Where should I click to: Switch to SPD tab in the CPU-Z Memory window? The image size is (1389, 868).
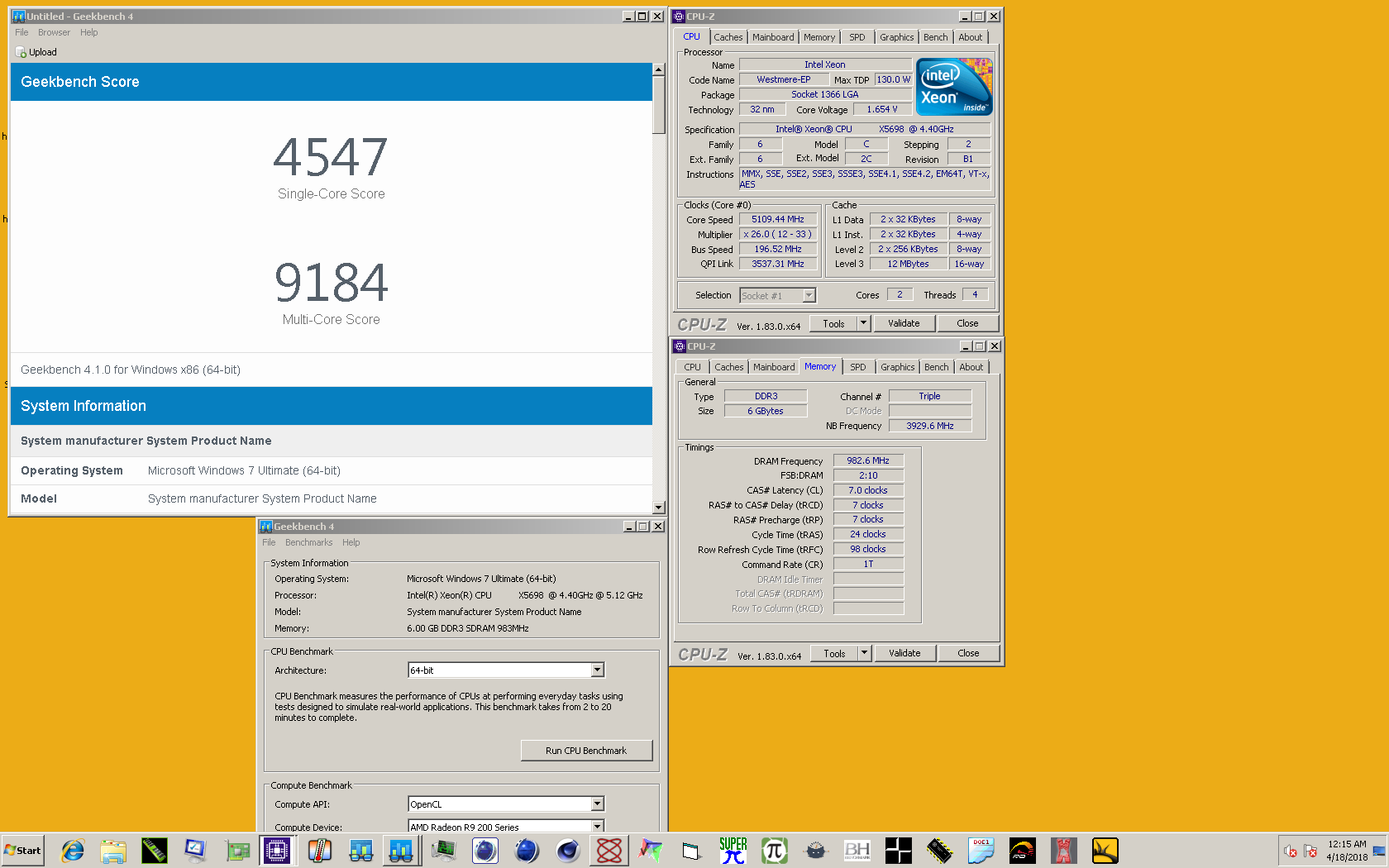pyautogui.click(x=858, y=367)
